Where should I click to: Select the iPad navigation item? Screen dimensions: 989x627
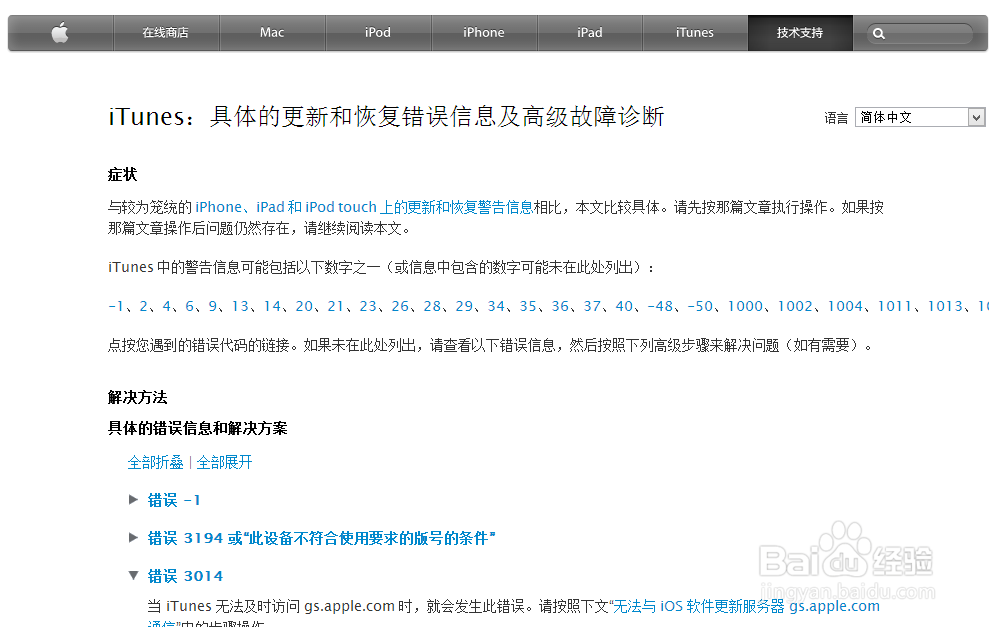coord(590,33)
